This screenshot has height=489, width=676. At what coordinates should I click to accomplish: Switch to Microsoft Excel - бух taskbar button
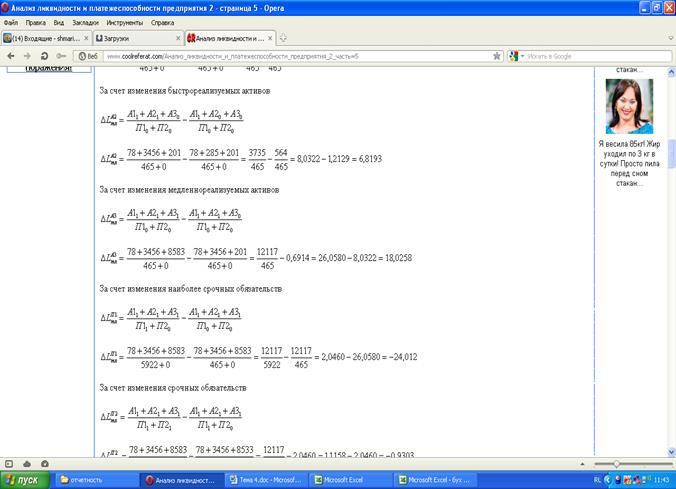click(436, 480)
